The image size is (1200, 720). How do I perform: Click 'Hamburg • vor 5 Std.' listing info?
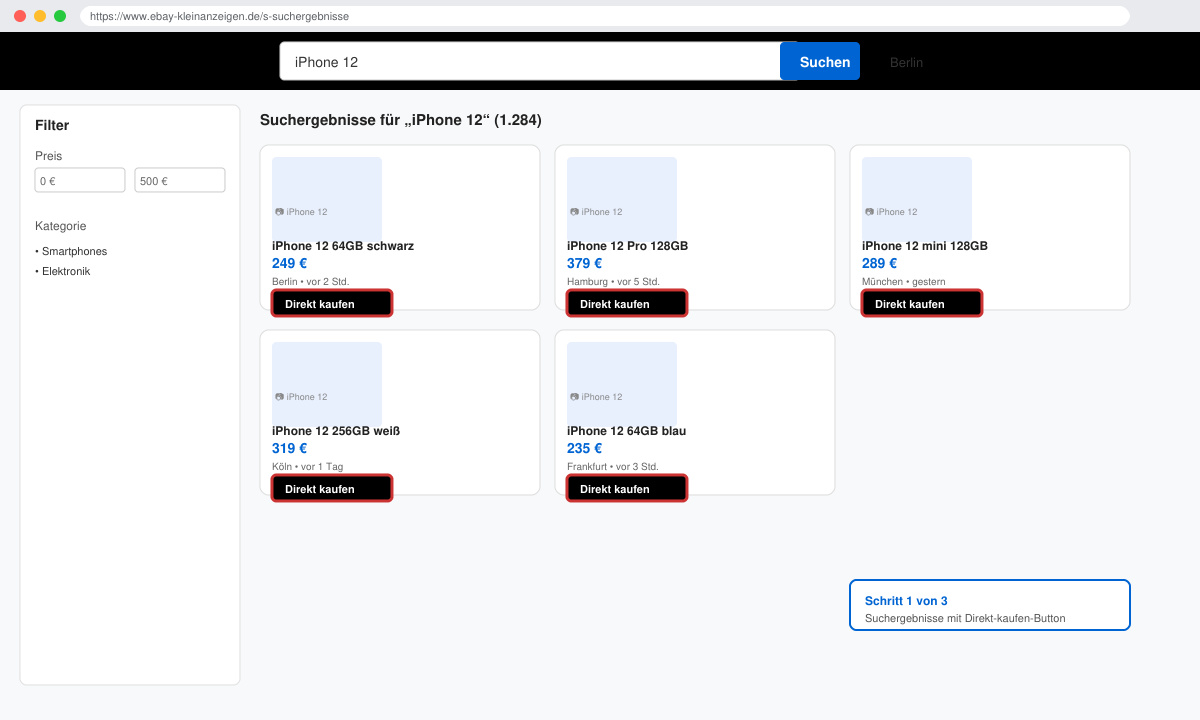613,282
